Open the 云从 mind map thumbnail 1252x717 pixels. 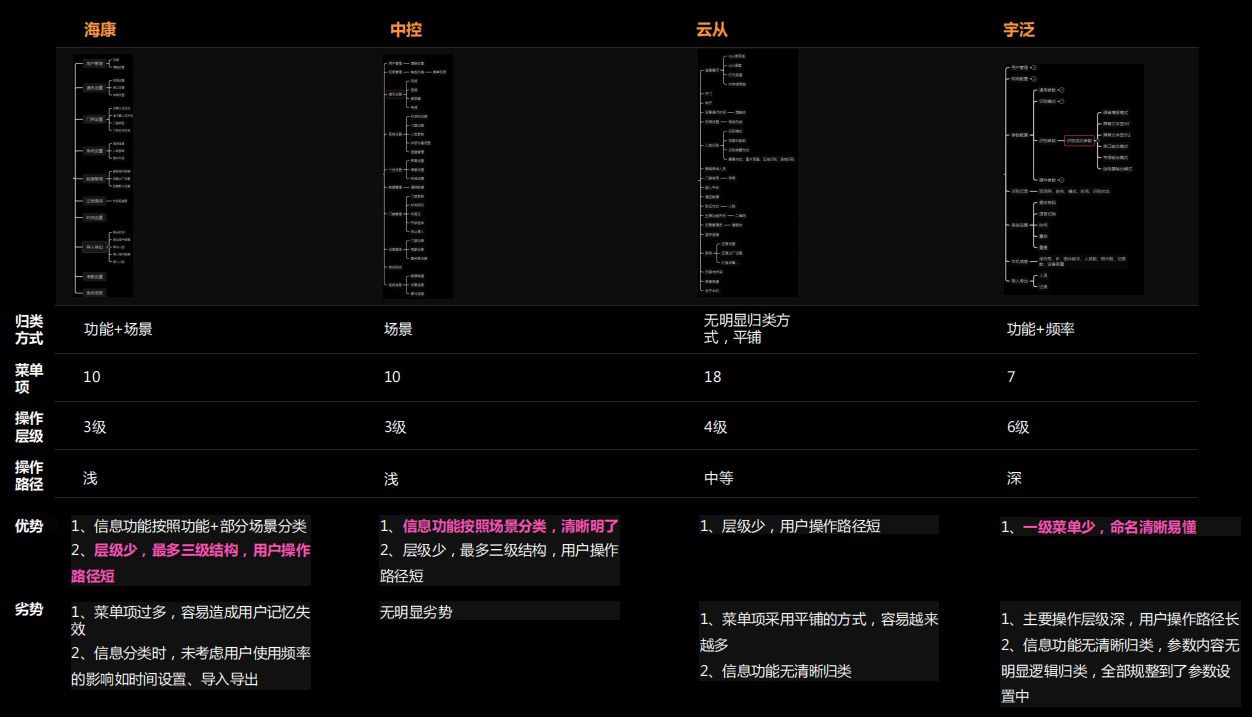[748, 174]
